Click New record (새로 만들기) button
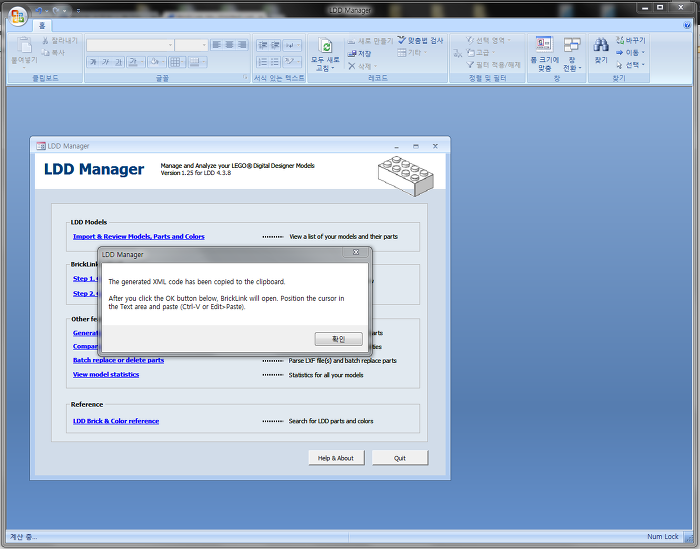Screen dimensions: 700x549 tap(370, 41)
